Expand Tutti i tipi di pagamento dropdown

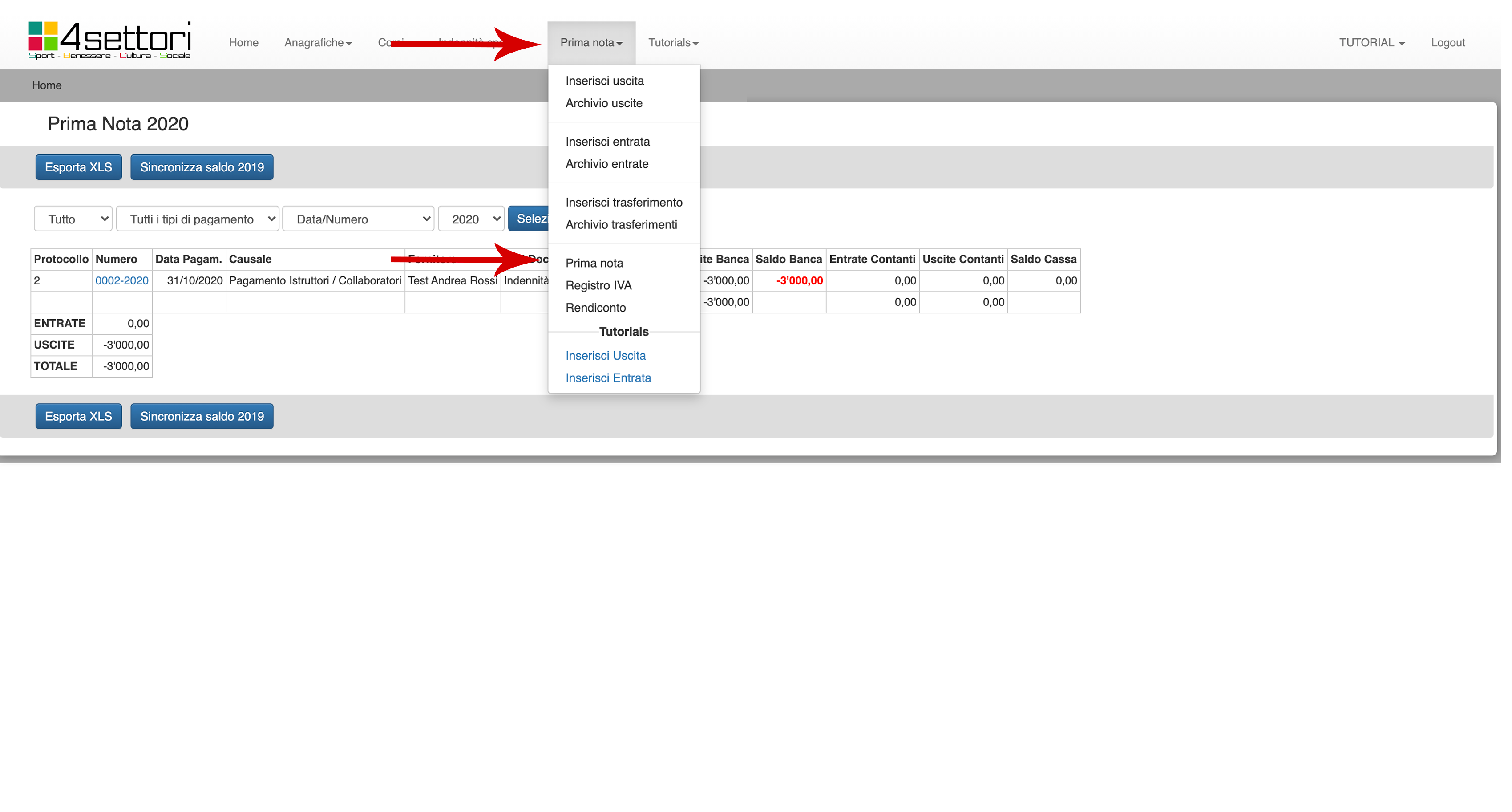pos(198,219)
